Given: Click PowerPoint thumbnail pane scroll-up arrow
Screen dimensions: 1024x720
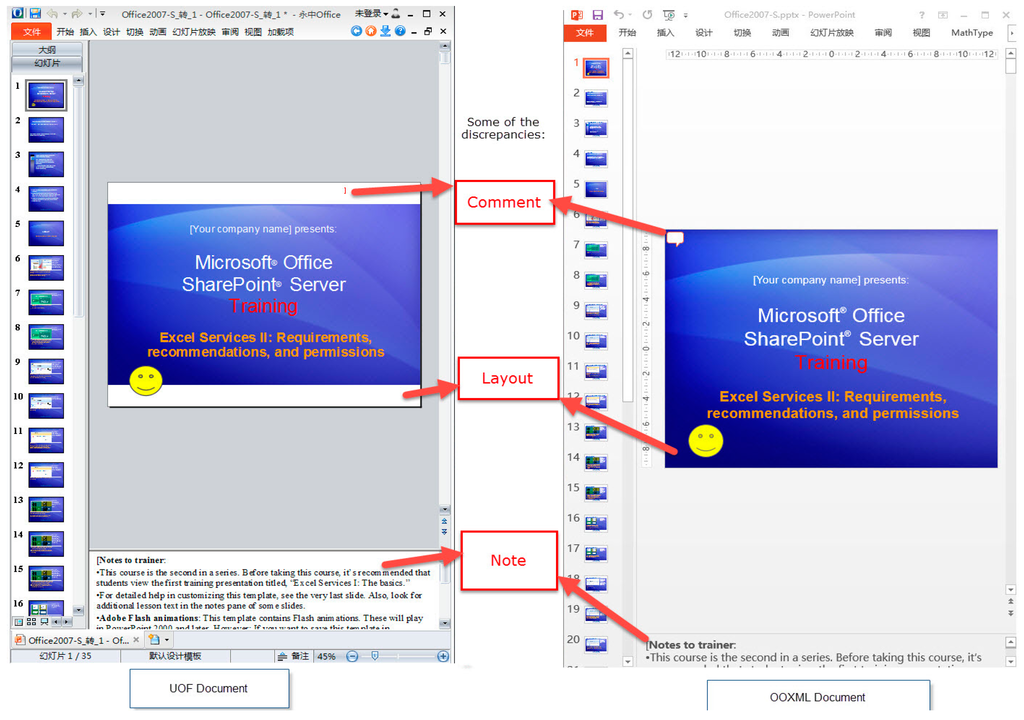Looking at the screenshot, I should click(x=628, y=54).
